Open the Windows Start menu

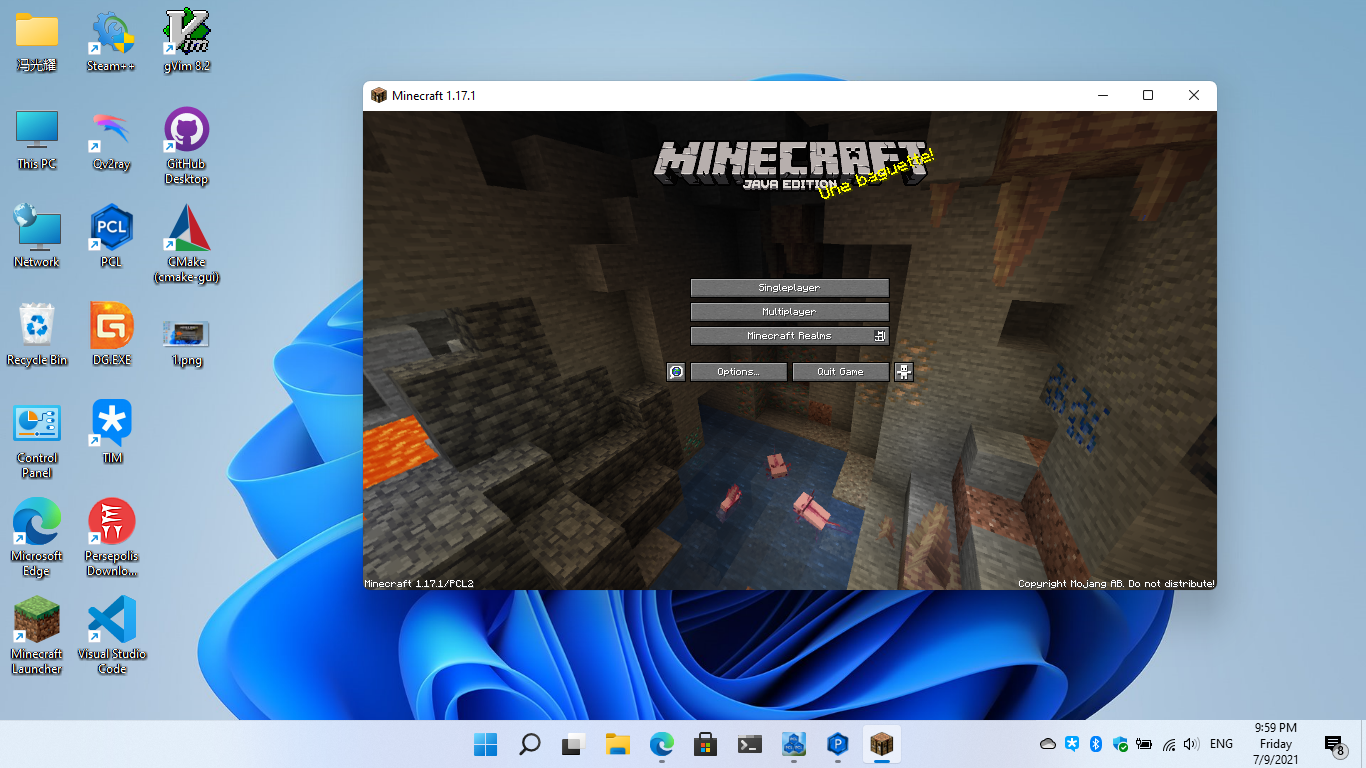[486, 744]
